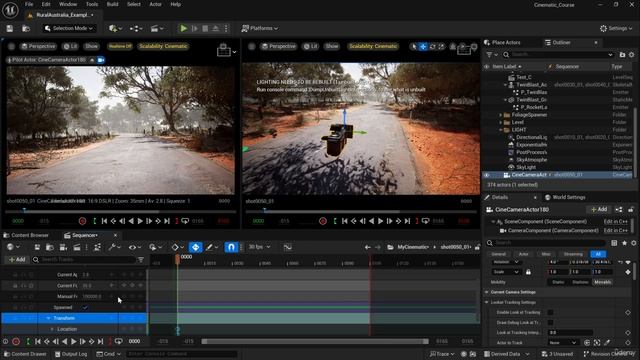Set Mobility to Movable
This screenshot has width=640, height=360.
[602, 282]
